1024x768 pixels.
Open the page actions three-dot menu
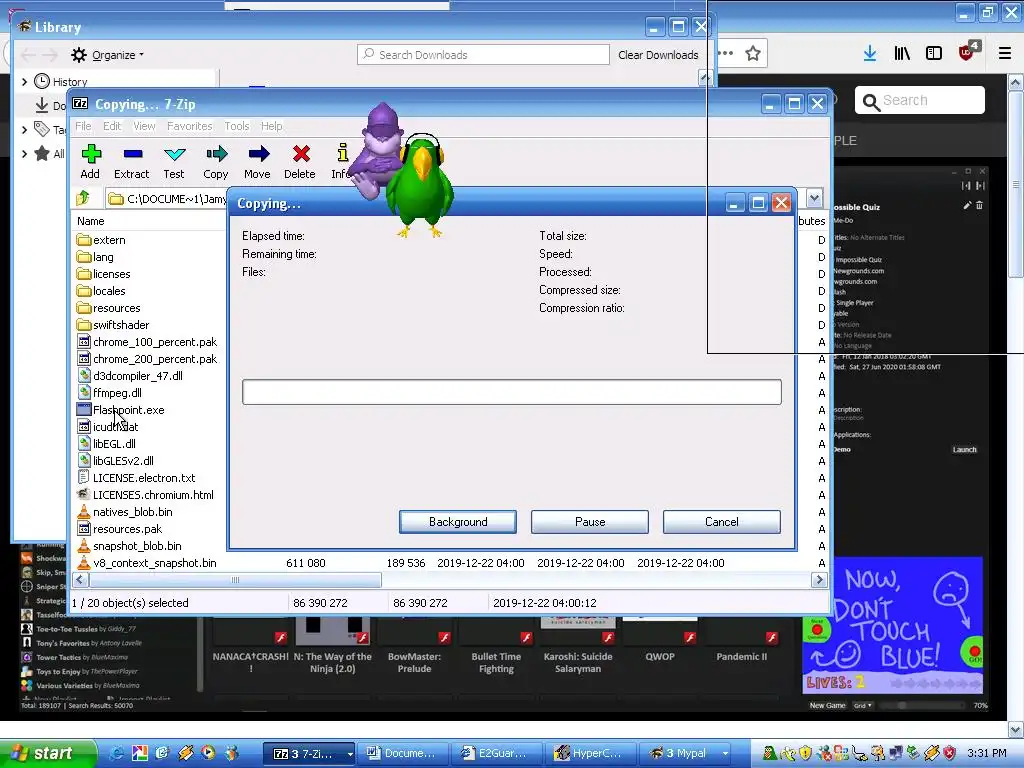click(726, 54)
